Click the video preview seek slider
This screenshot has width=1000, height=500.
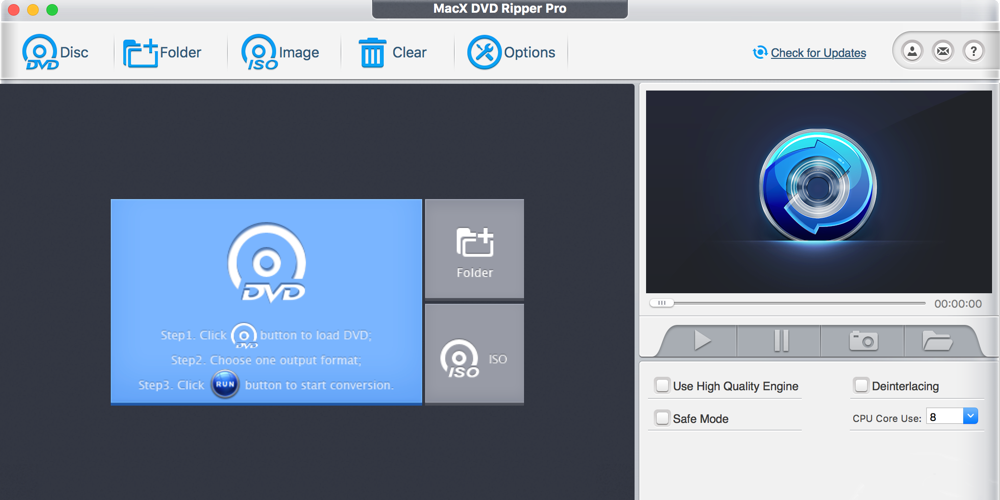[790, 303]
